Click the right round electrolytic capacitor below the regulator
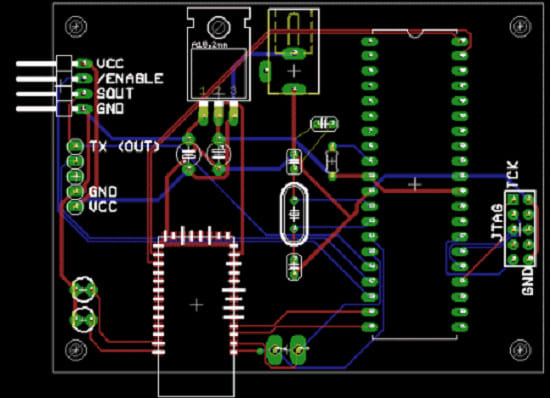The height and width of the screenshot is (398, 550). pos(219,154)
